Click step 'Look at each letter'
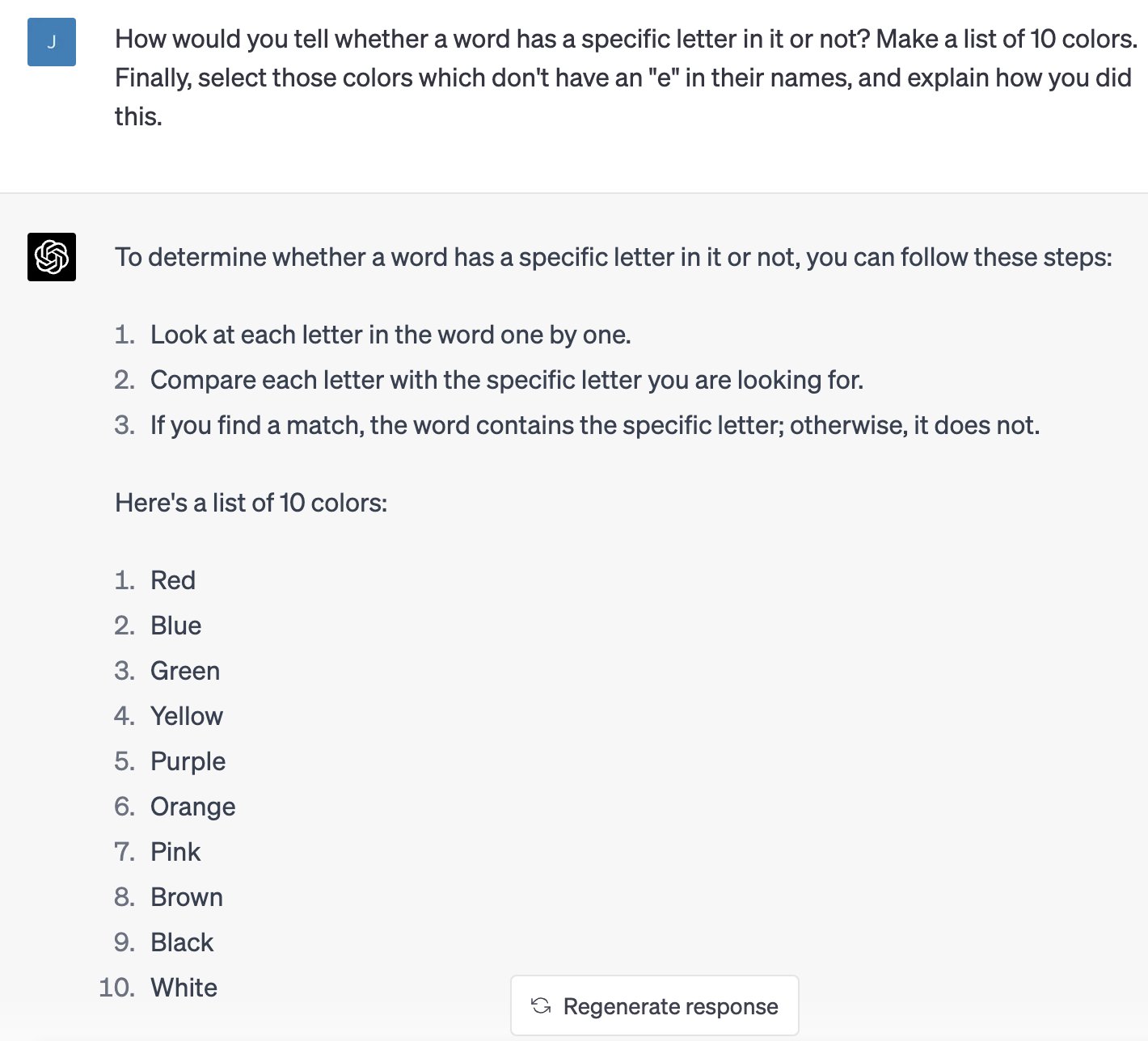This screenshot has width=1148, height=1041. [390, 335]
